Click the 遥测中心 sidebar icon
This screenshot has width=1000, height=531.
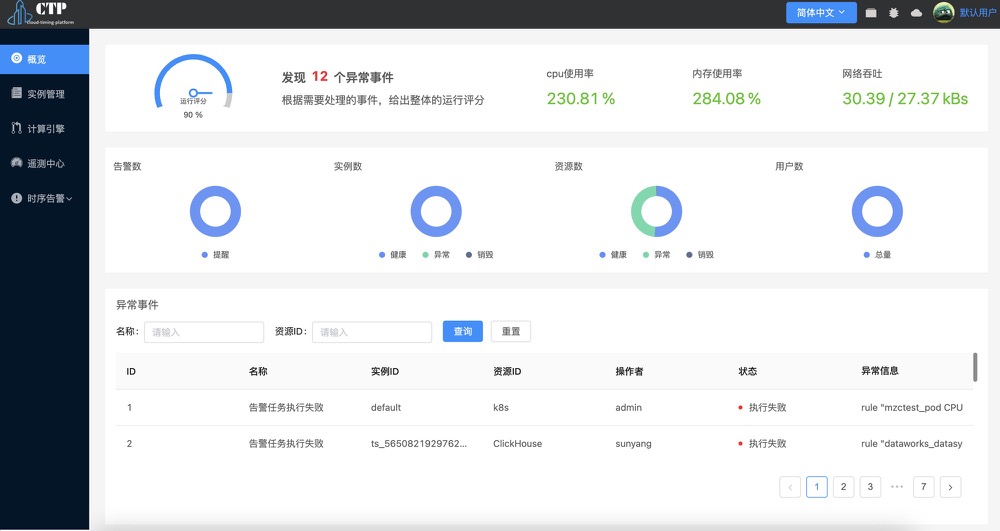pyautogui.click(x=17, y=163)
